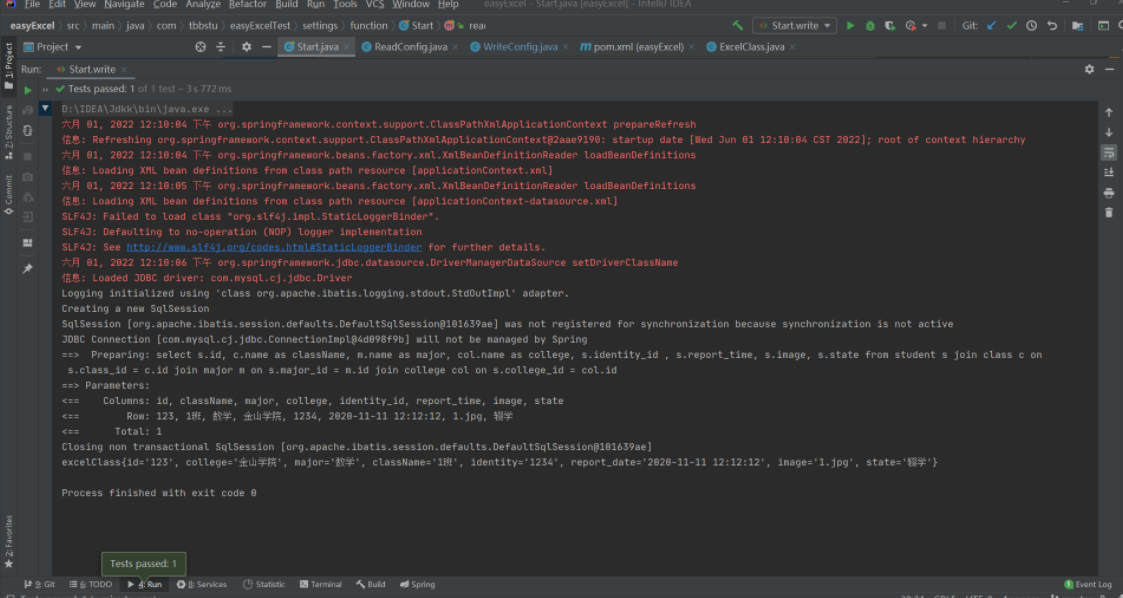
Task: Open the Navigate menu
Action: [124, 4]
